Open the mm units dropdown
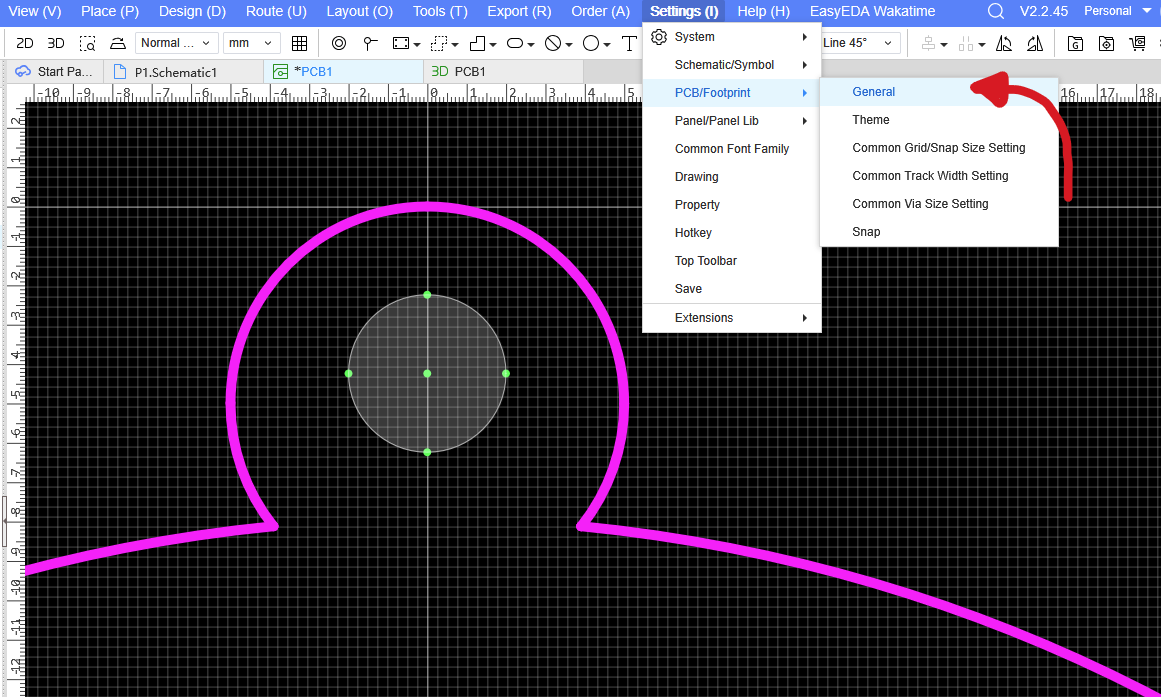 click(x=251, y=43)
